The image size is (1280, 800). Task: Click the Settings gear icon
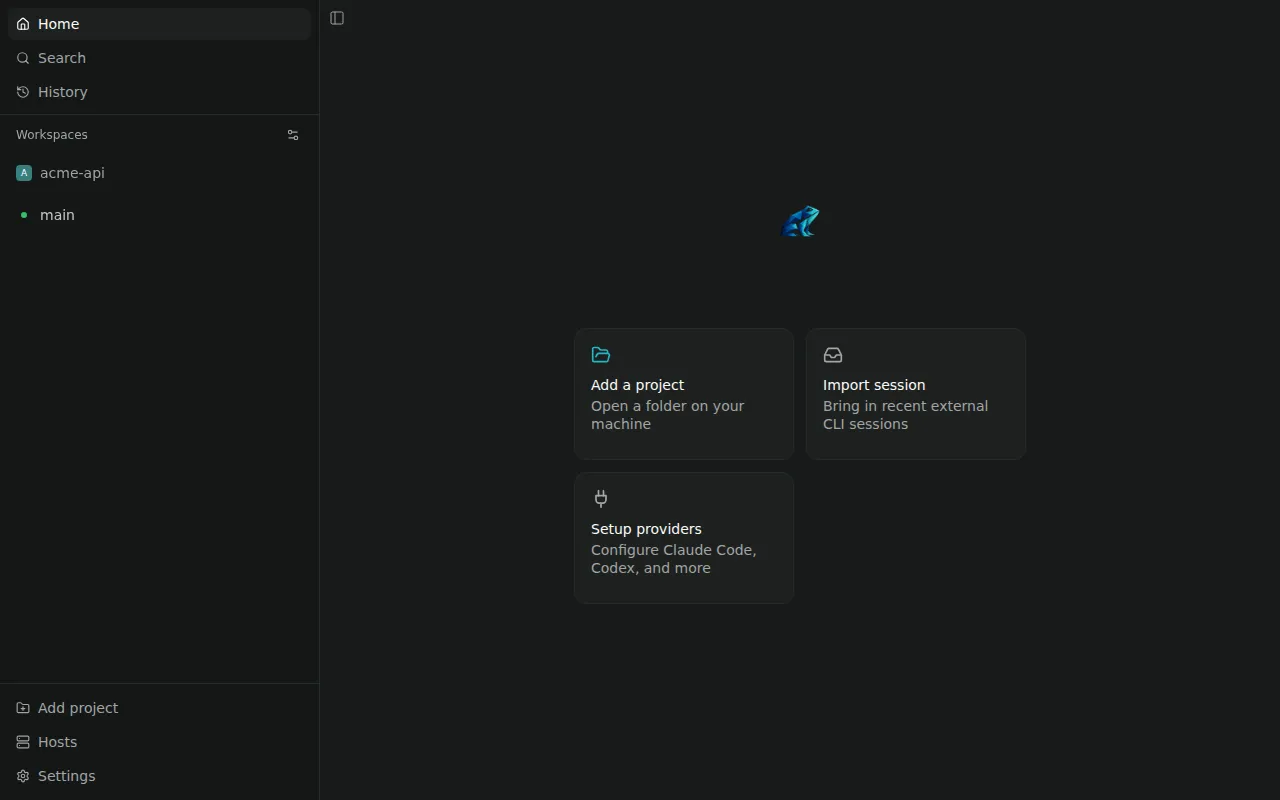tap(23, 776)
